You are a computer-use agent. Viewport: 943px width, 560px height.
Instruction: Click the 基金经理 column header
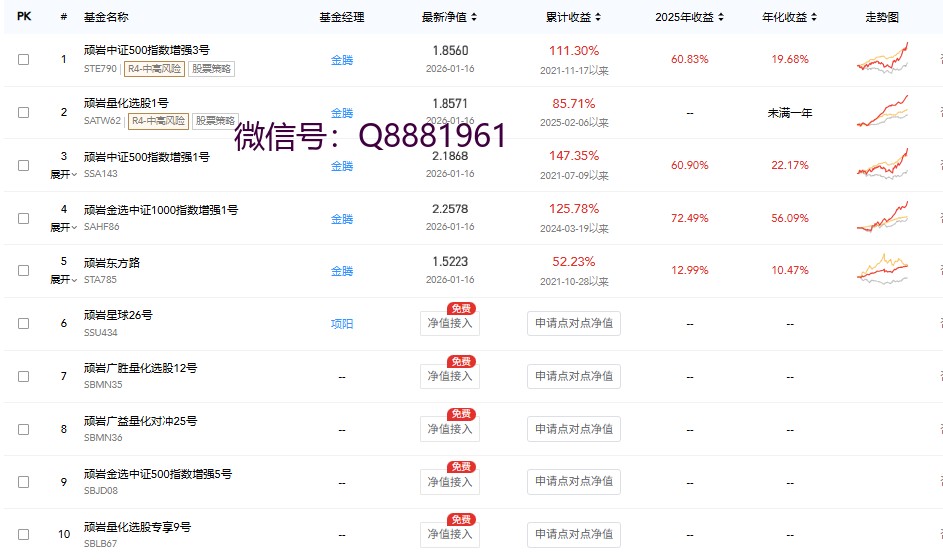(342, 17)
